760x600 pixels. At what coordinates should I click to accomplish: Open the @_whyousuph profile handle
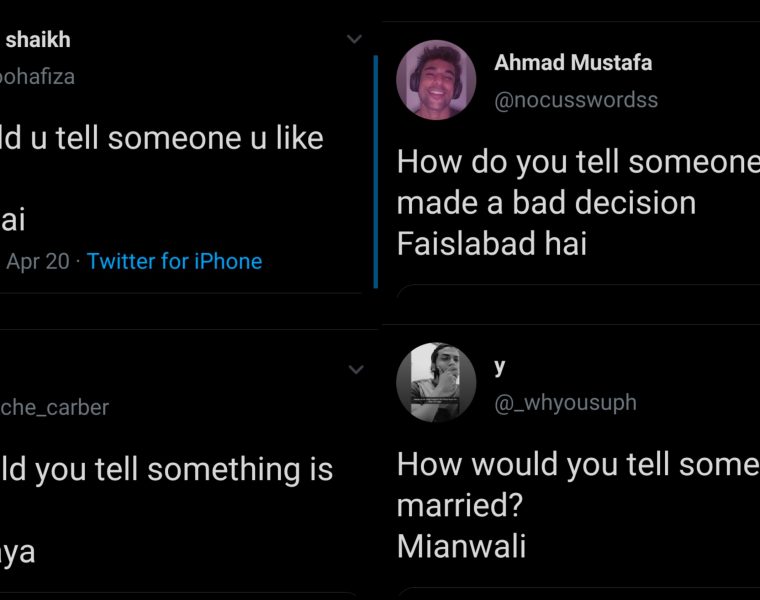coord(565,402)
